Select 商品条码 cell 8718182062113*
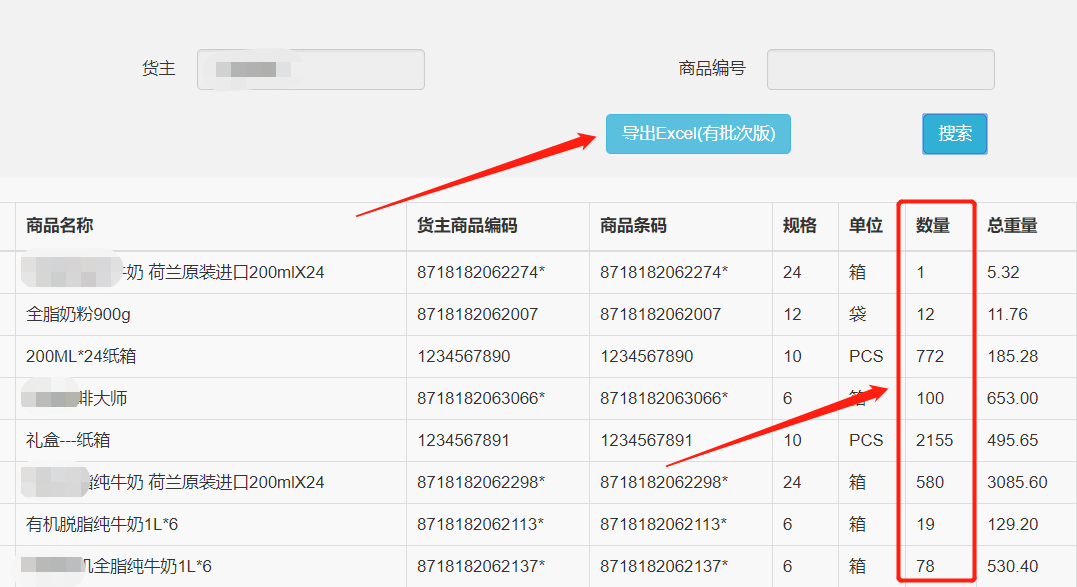This screenshot has width=1077, height=587. (x=664, y=525)
